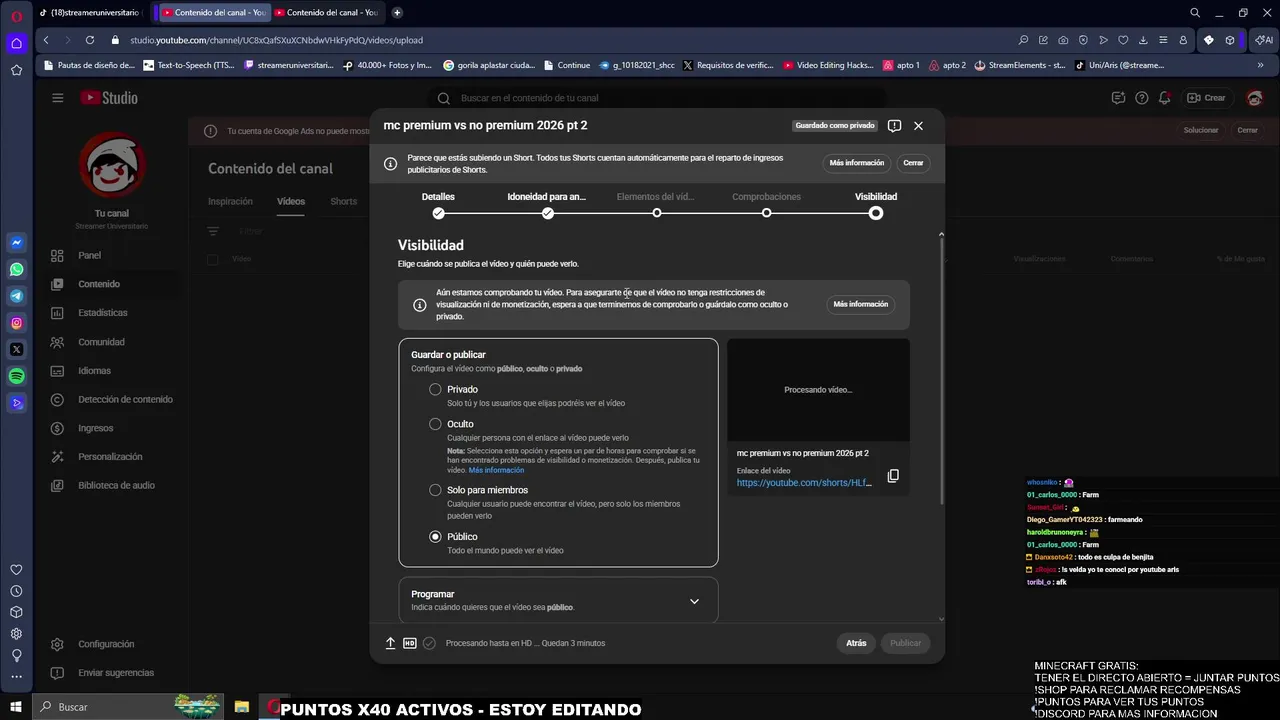Open Más información link under Oculto note
Image resolution: width=1280 pixels, height=720 pixels.
pyautogui.click(x=496, y=470)
